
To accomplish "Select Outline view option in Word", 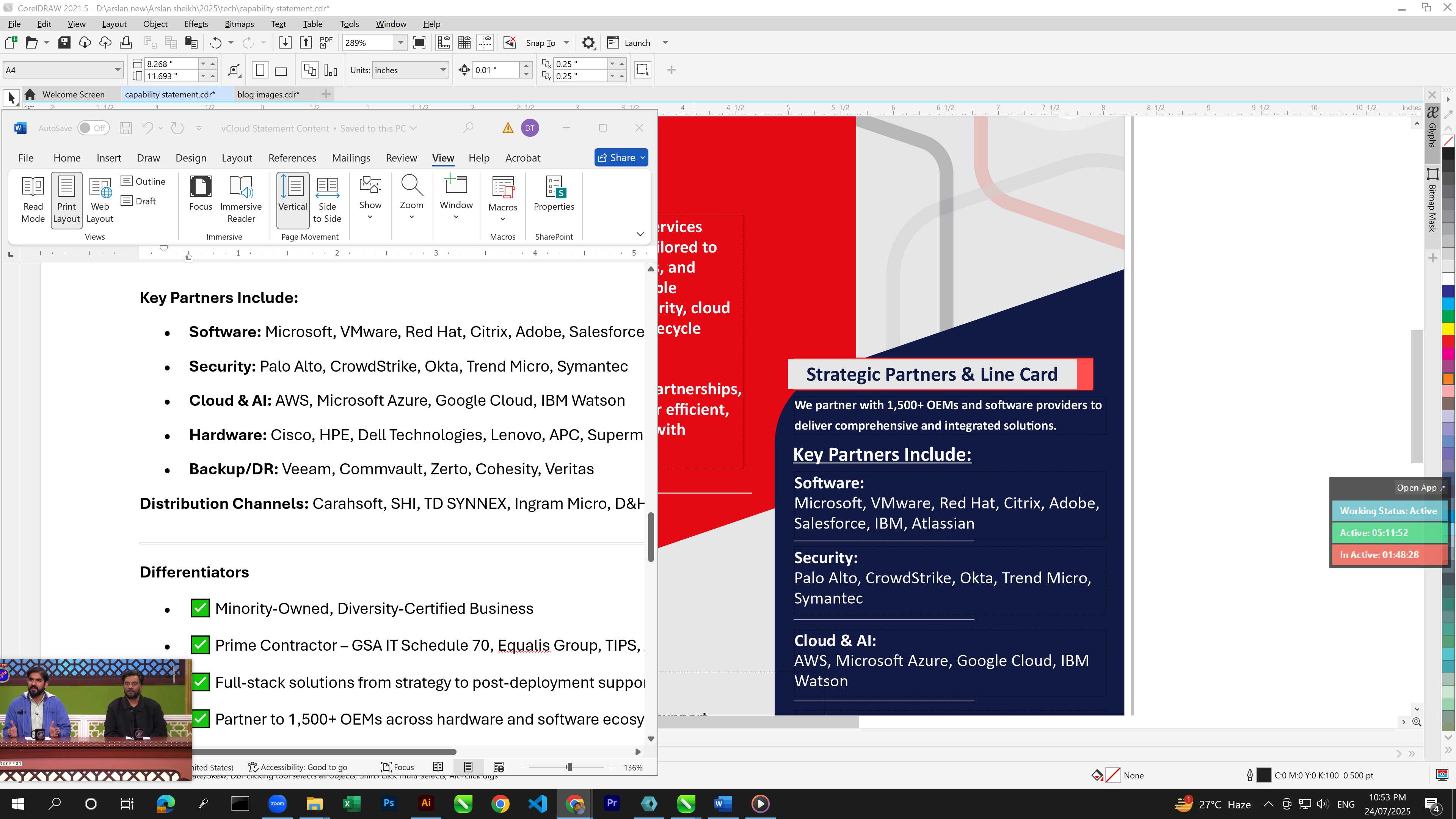I will (143, 181).
